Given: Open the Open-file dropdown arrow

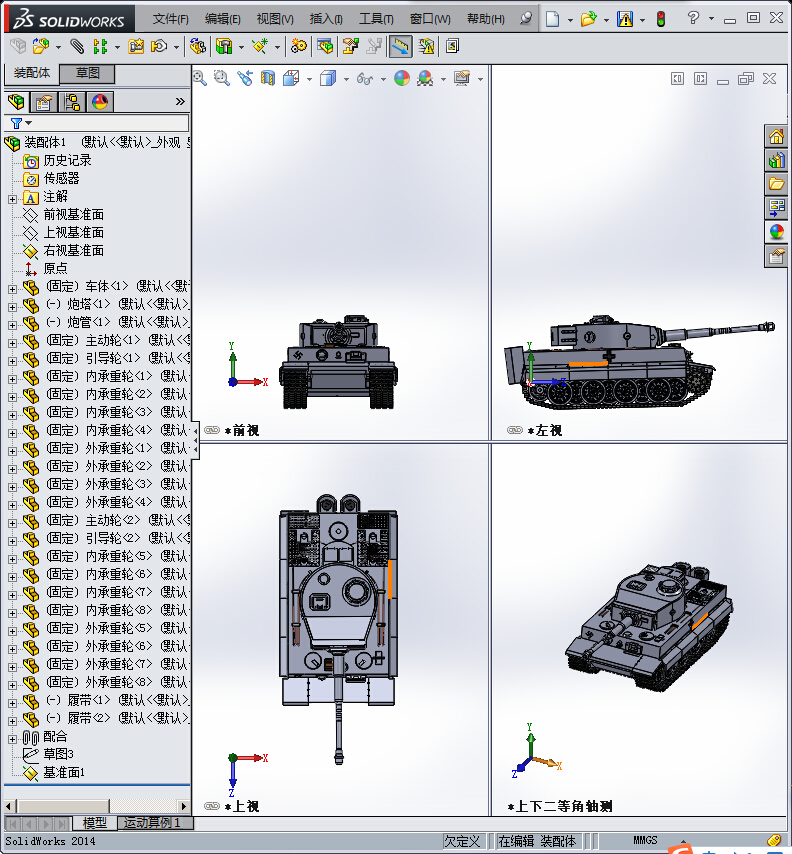Looking at the screenshot, I should coord(606,20).
